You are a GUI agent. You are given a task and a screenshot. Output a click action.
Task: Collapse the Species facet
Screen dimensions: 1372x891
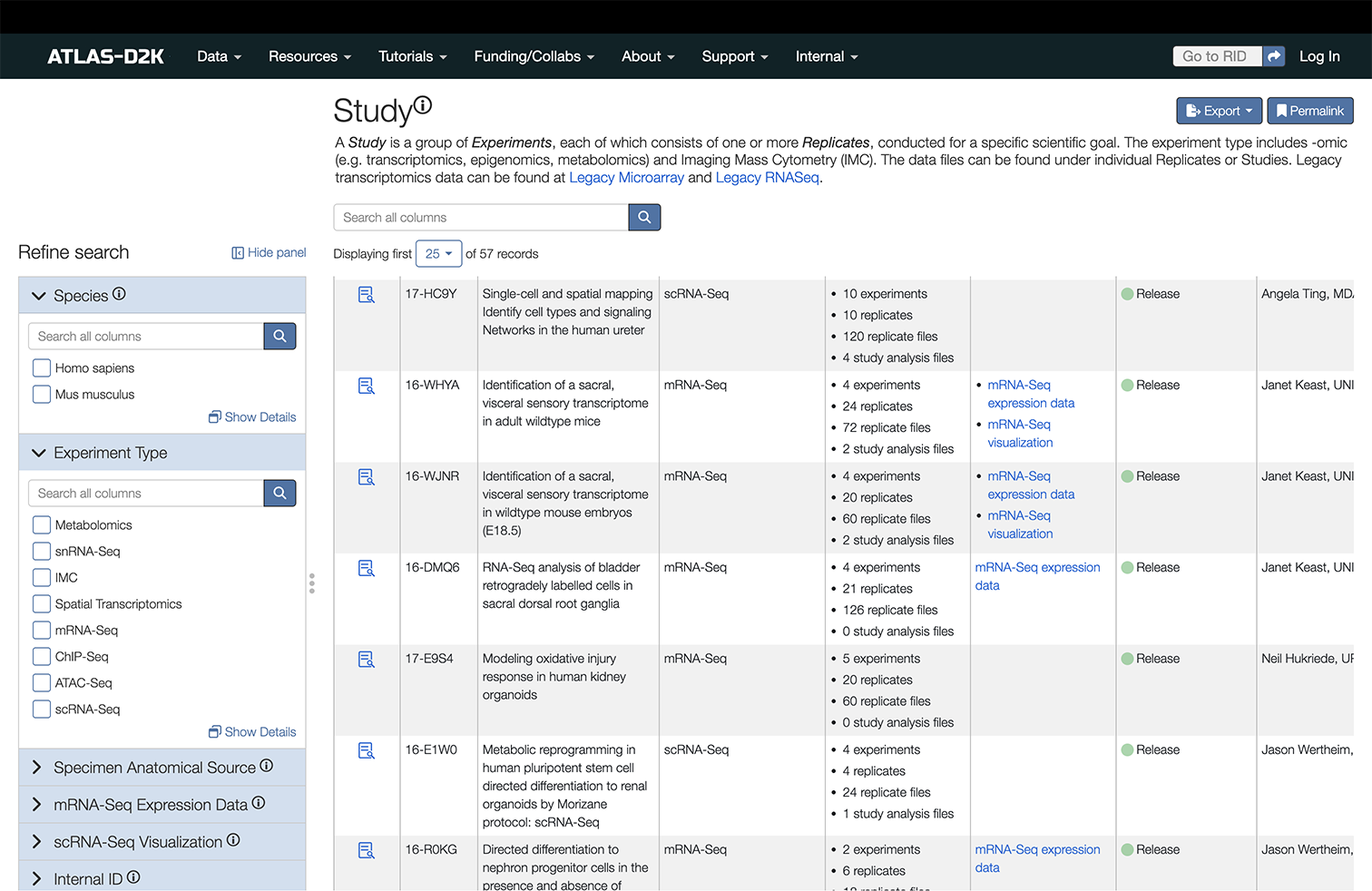[x=162, y=296]
